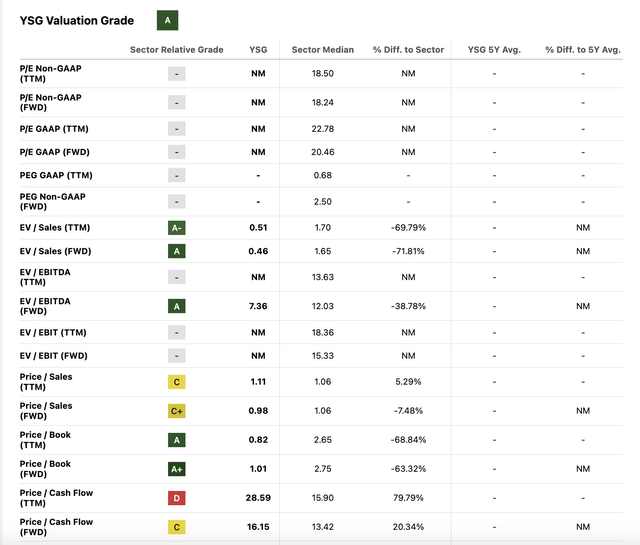Viewport: 640px width, 545px height.
Task: Click the A- grade badge for EV / Sales (TTM)
Action: [177, 228]
